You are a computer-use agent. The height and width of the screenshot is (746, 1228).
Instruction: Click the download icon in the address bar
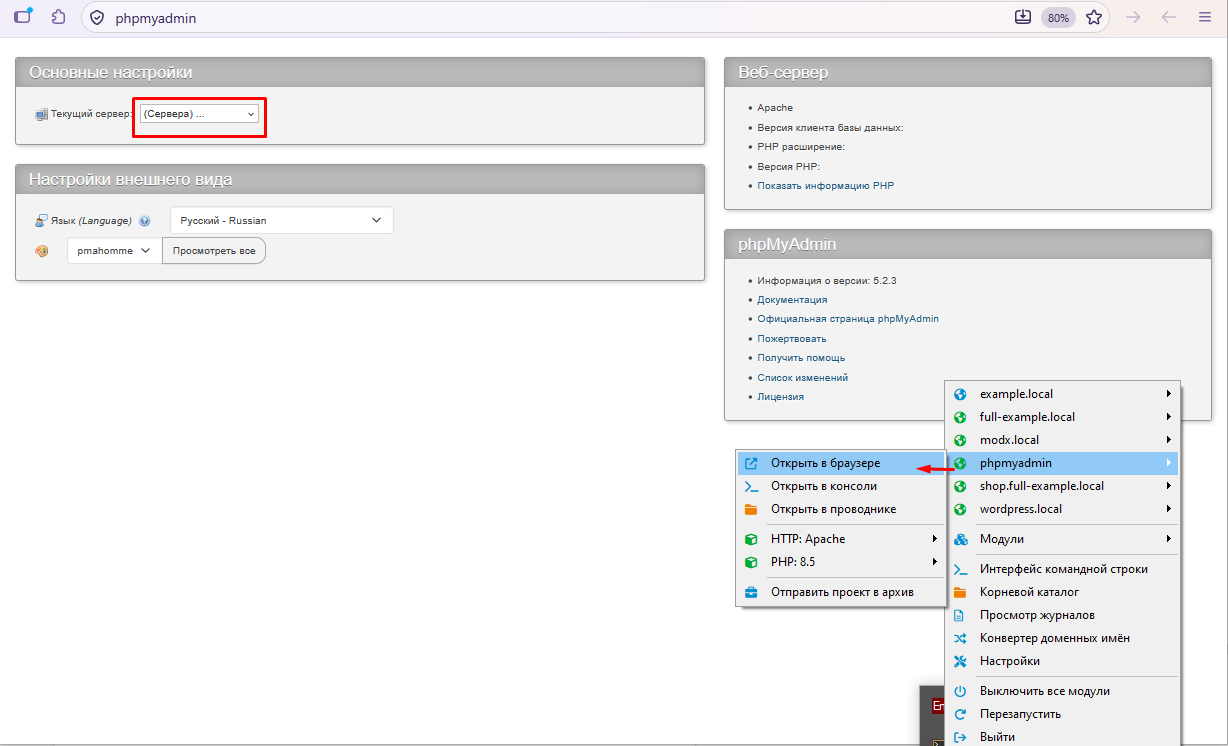1022,17
